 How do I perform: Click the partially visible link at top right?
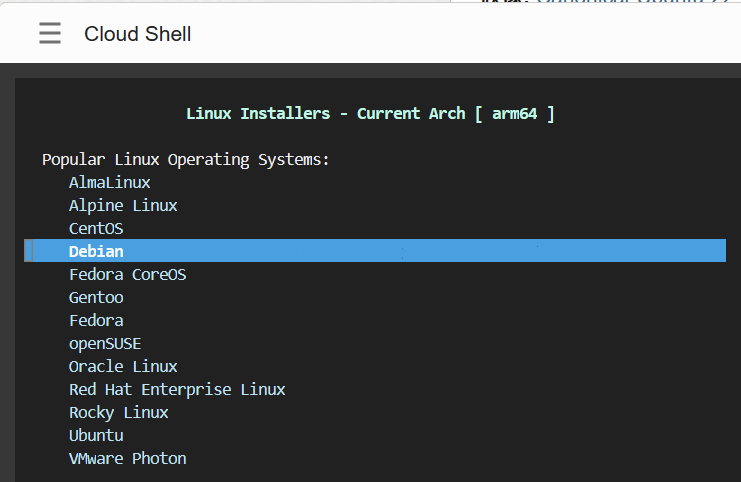(630, 3)
